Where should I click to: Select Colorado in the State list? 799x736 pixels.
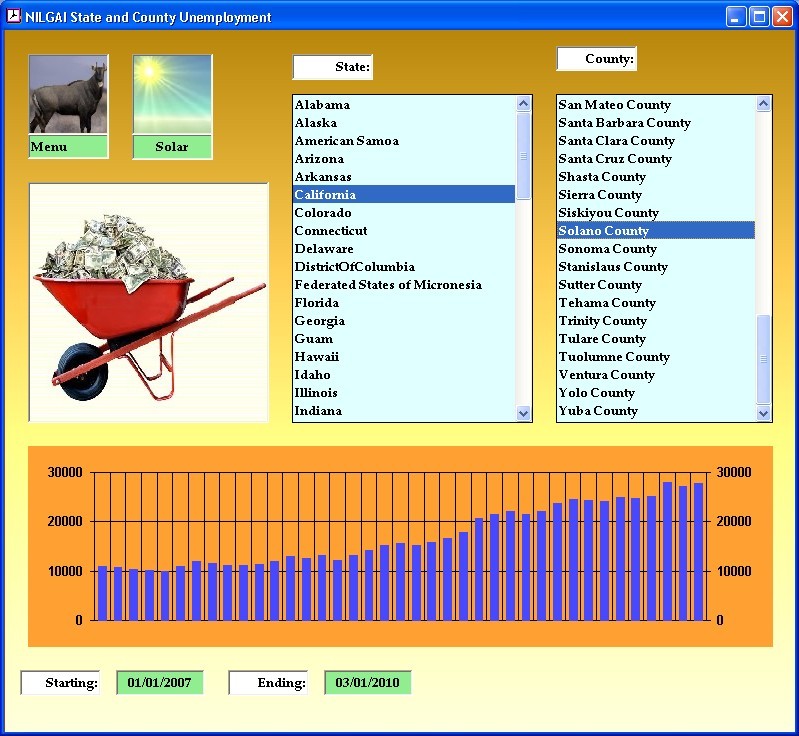(323, 213)
